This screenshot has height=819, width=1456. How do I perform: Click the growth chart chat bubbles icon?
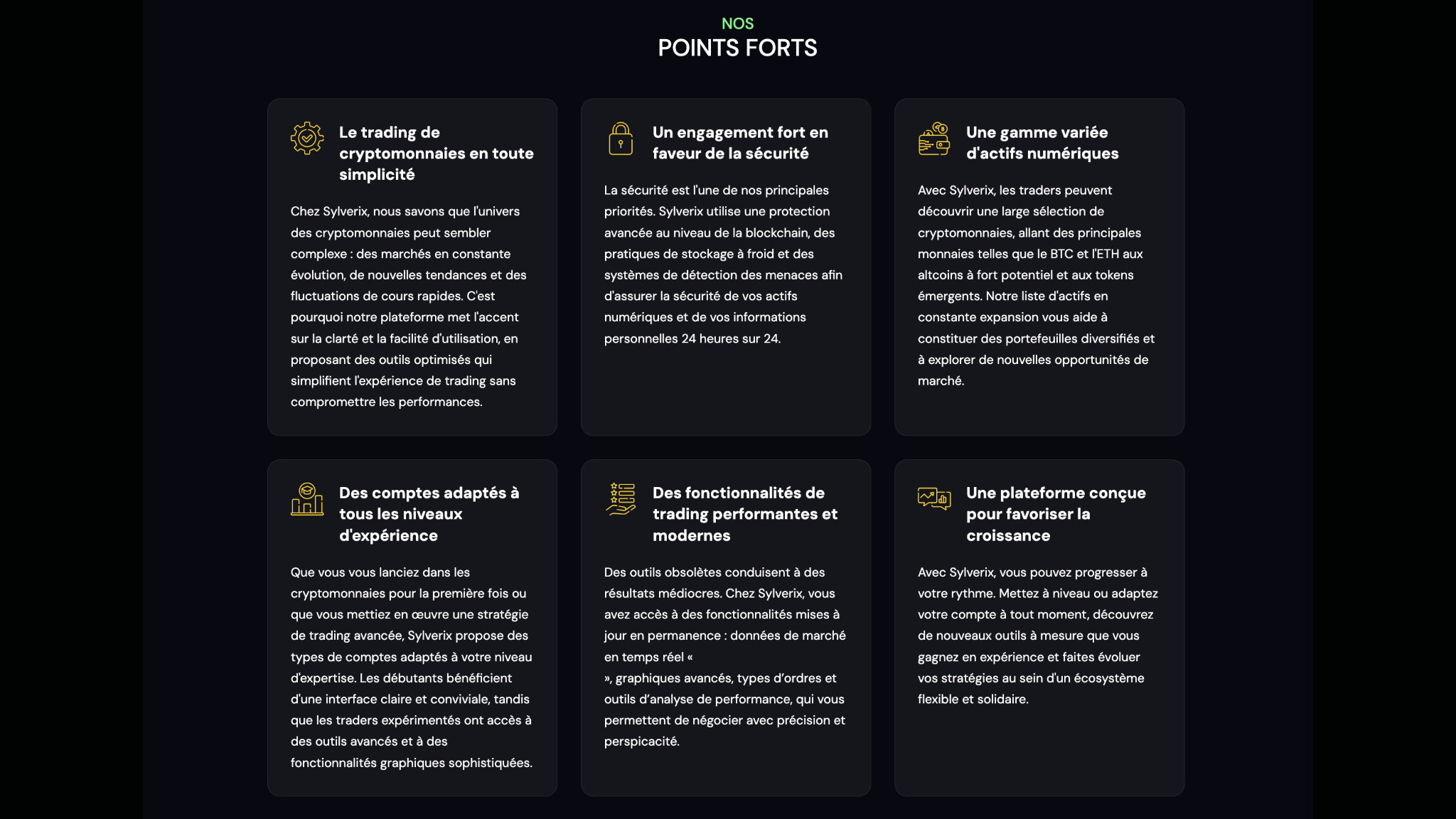(x=934, y=499)
